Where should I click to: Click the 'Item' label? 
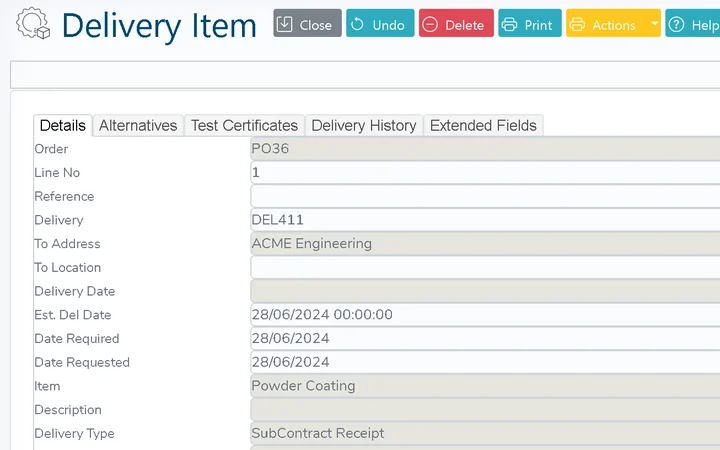(x=47, y=386)
